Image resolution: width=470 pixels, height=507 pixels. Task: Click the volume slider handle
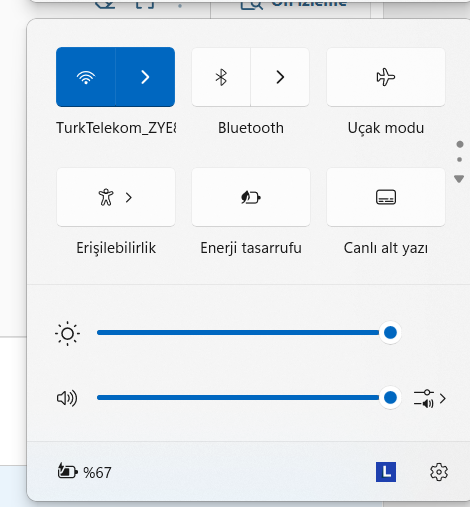tap(390, 397)
